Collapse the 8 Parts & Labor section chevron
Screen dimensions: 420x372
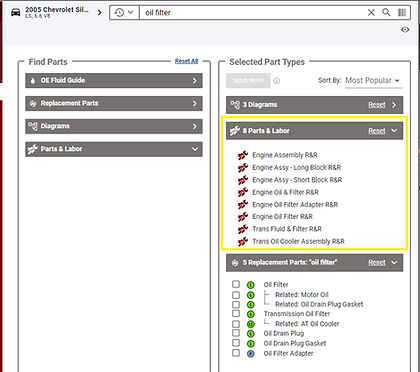click(394, 131)
